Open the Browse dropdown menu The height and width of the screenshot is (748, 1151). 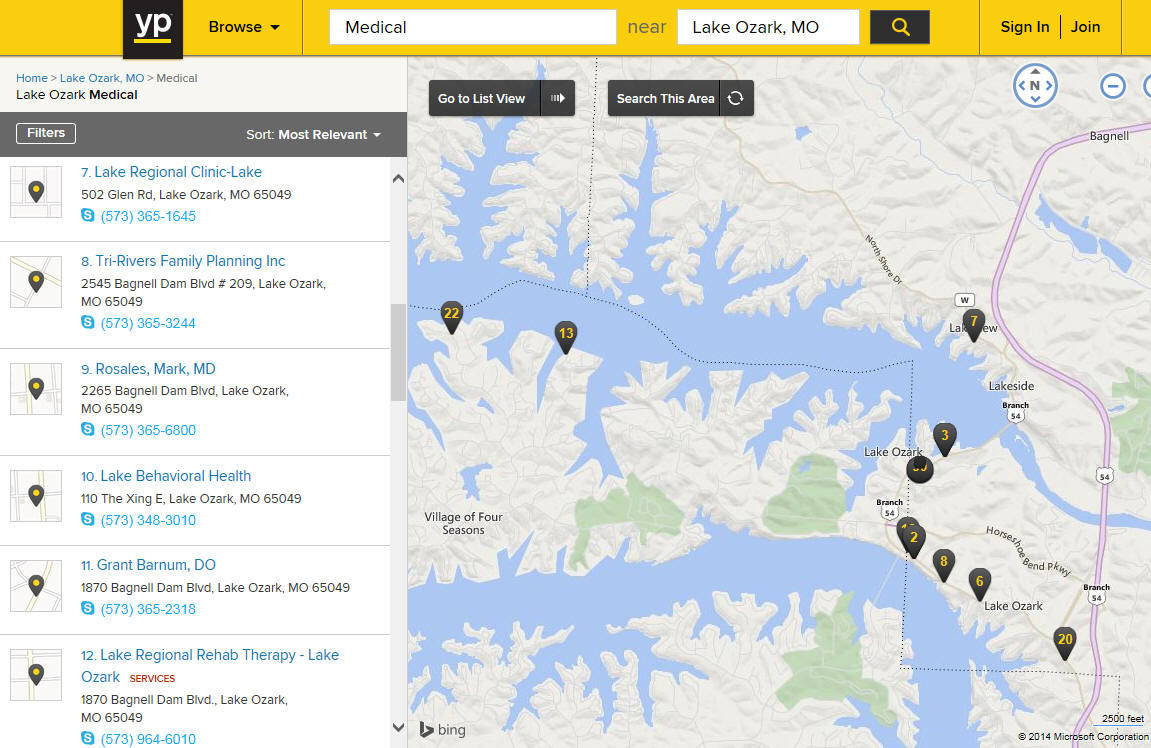[x=244, y=27]
